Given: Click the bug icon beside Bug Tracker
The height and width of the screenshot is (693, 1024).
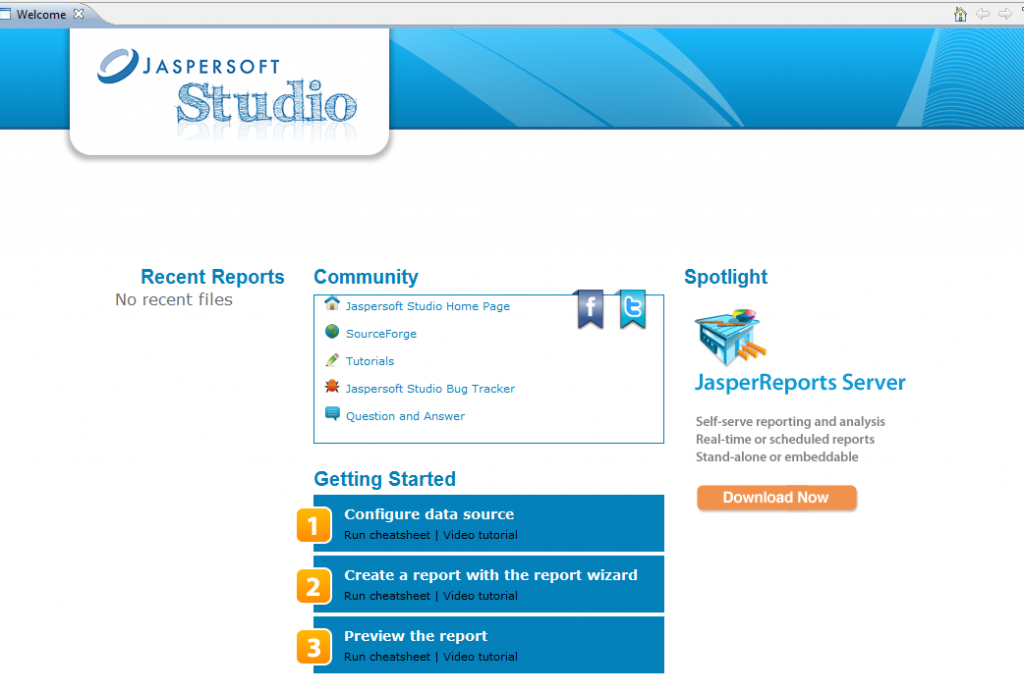Looking at the screenshot, I should [332, 387].
